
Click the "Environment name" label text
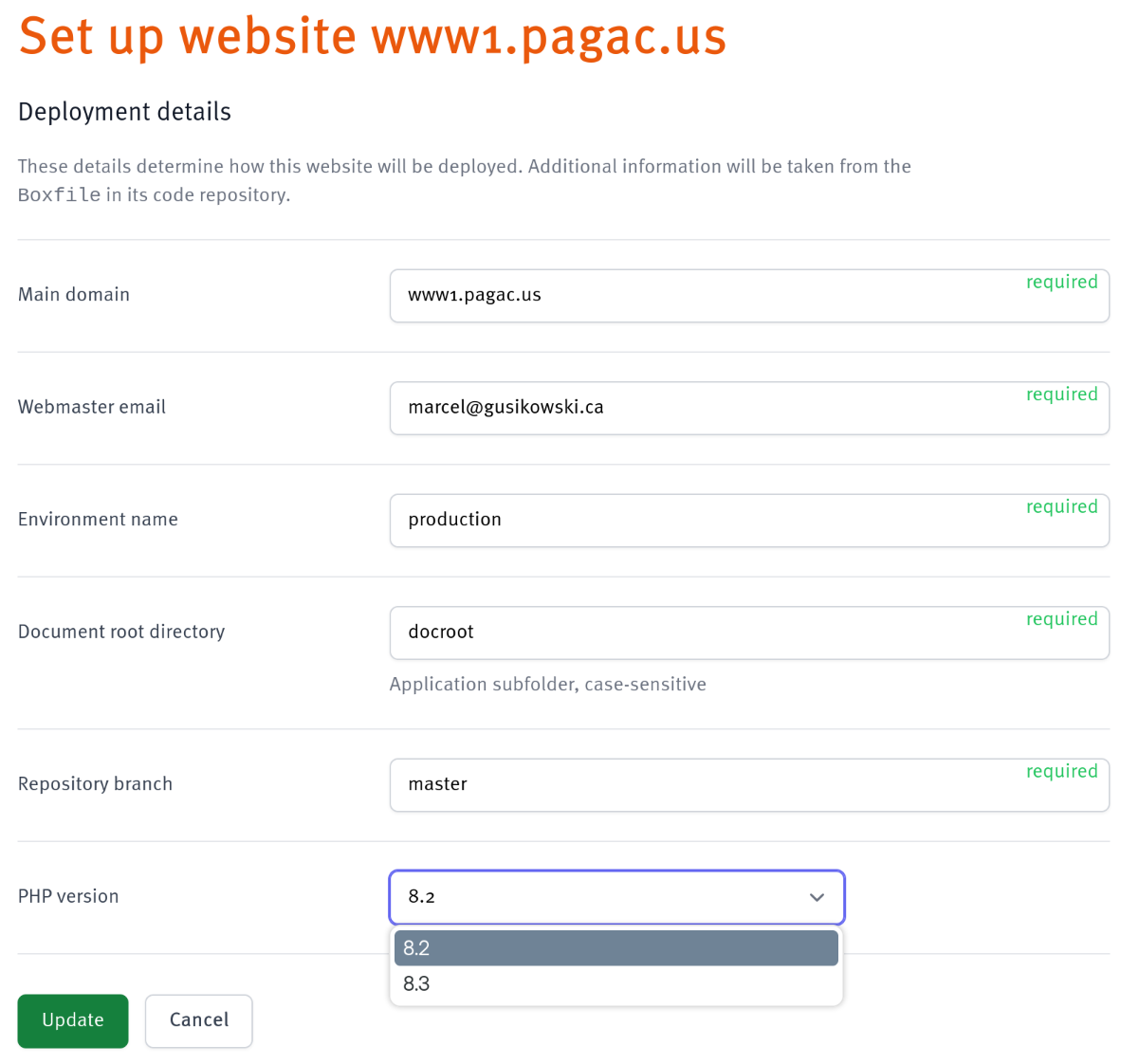click(98, 520)
